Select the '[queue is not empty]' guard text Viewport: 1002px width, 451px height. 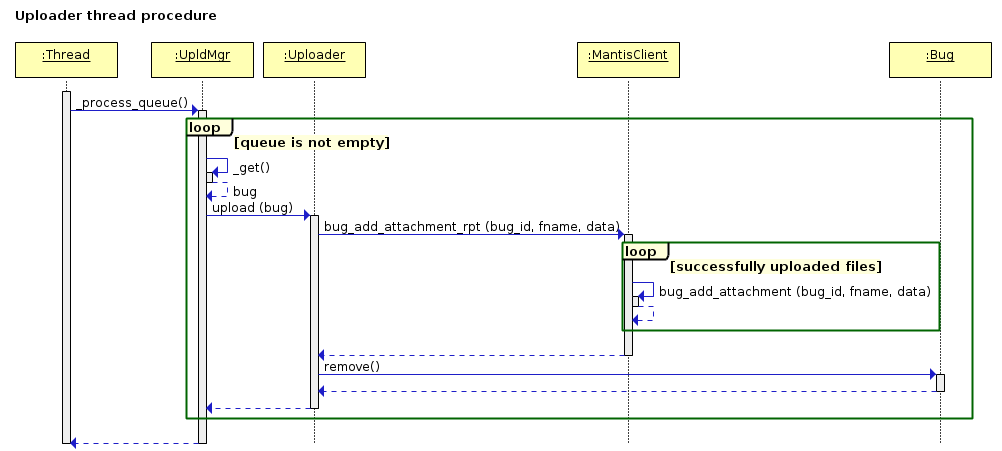pos(311,143)
